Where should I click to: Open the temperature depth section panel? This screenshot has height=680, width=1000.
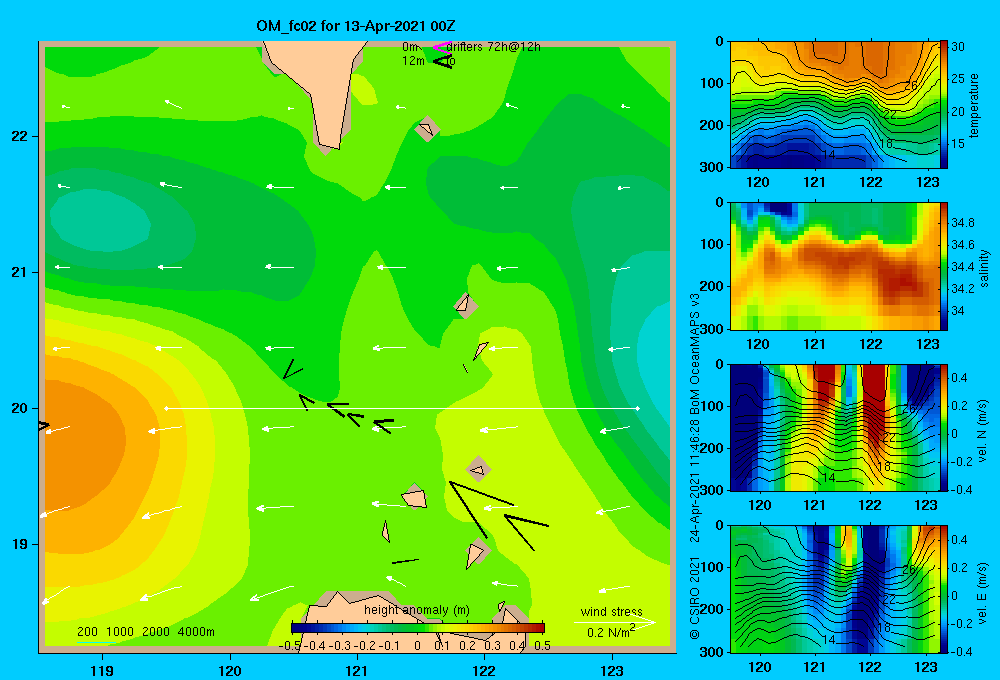[835, 105]
